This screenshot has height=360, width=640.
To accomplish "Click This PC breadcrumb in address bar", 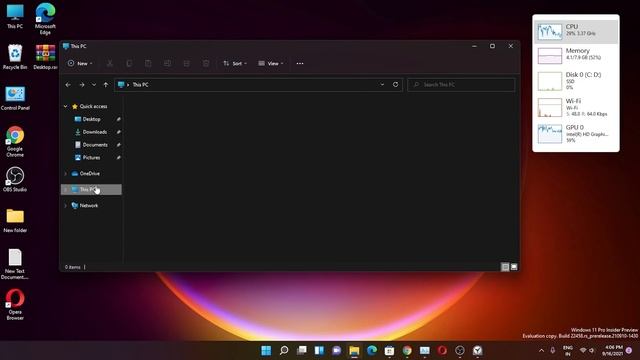I will 140,84.
